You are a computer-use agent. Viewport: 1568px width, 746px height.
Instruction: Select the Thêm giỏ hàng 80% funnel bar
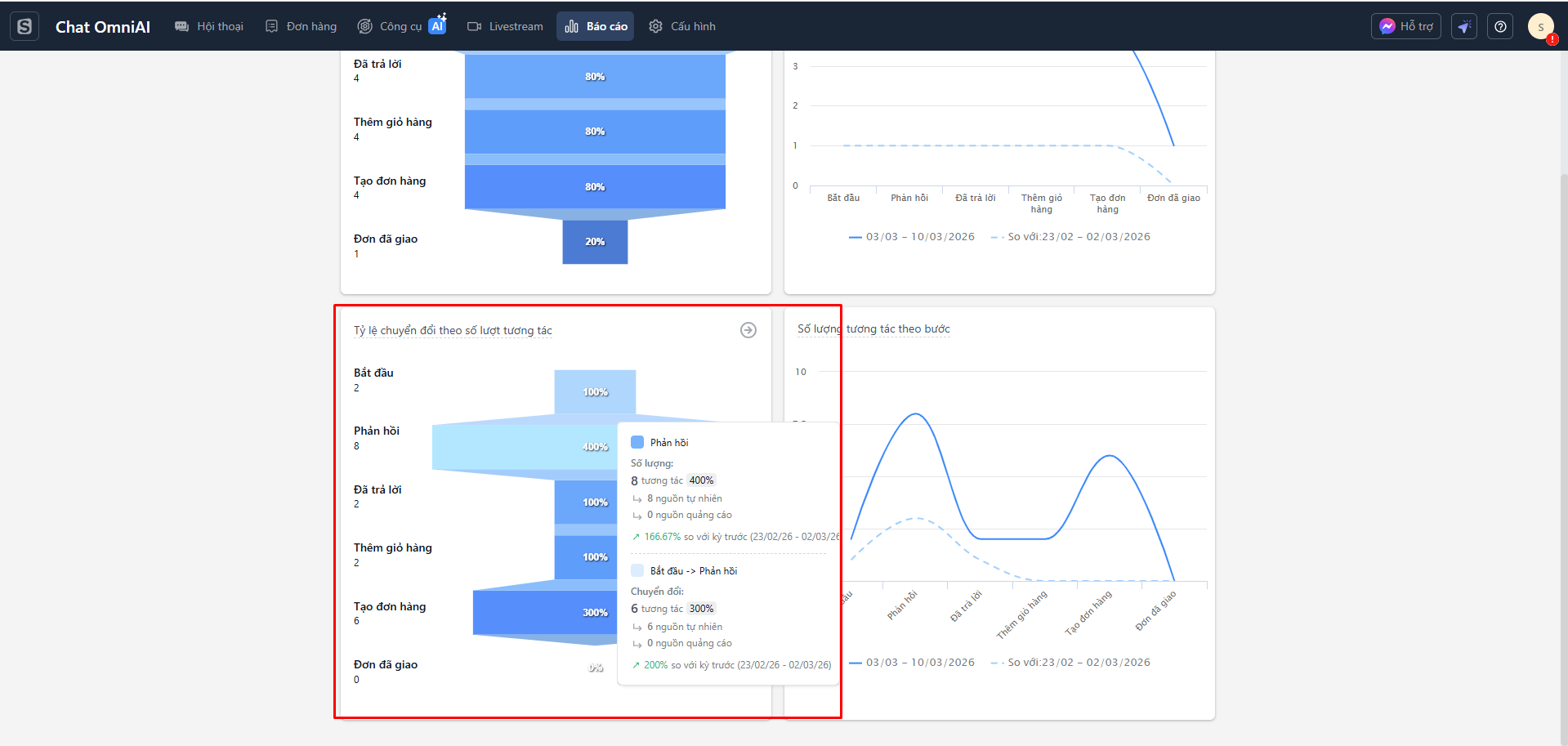click(595, 132)
